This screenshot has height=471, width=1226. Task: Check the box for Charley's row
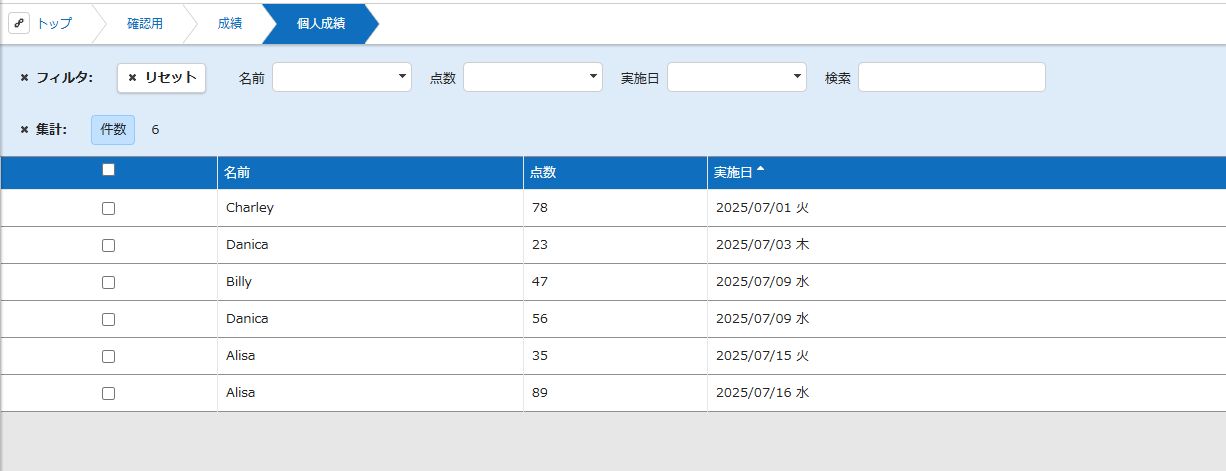[x=109, y=208]
